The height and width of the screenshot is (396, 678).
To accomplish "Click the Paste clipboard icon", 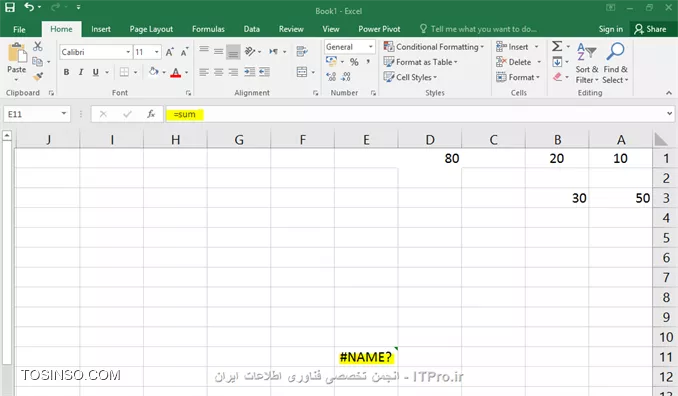I will pos(17,53).
